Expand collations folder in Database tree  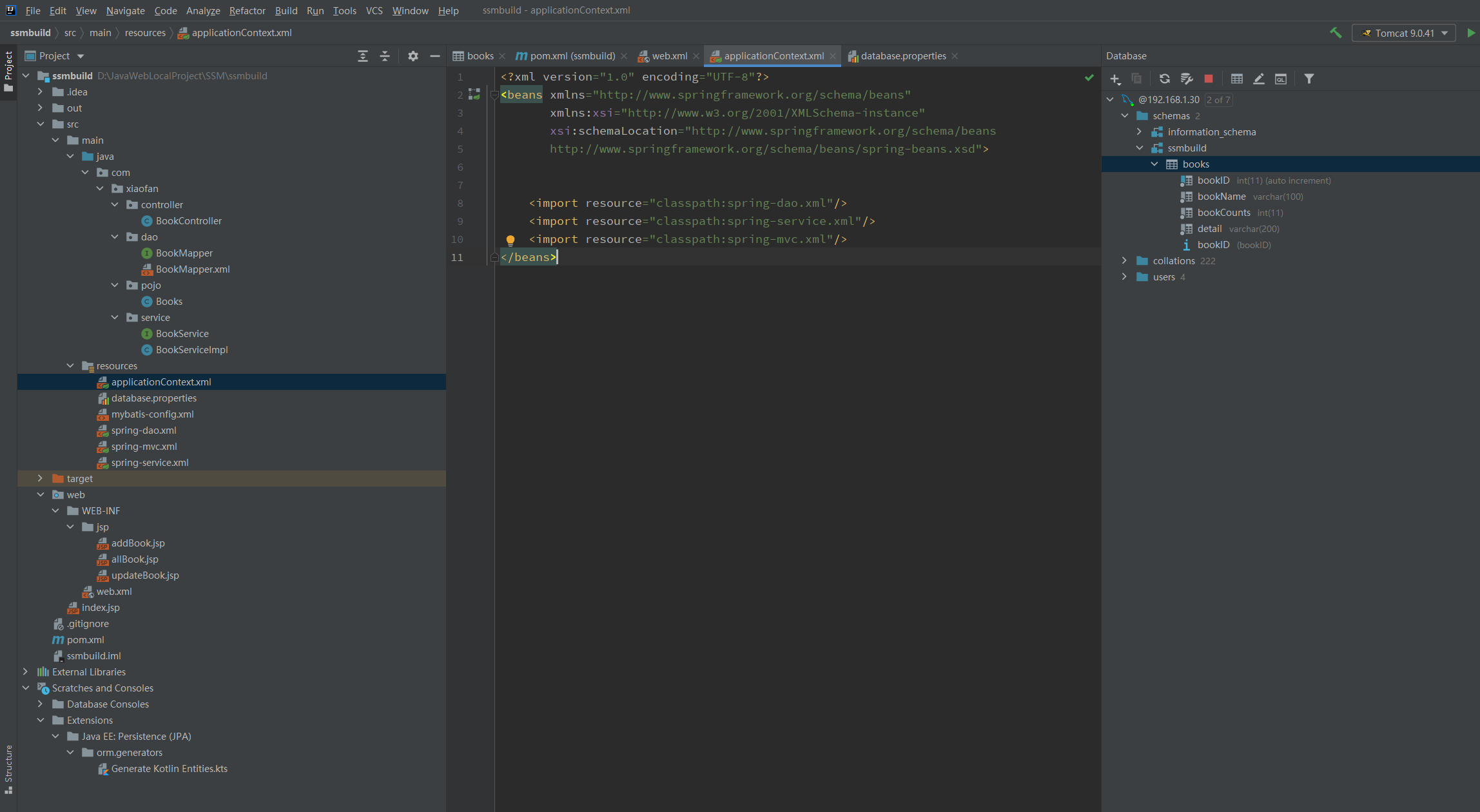click(1124, 260)
